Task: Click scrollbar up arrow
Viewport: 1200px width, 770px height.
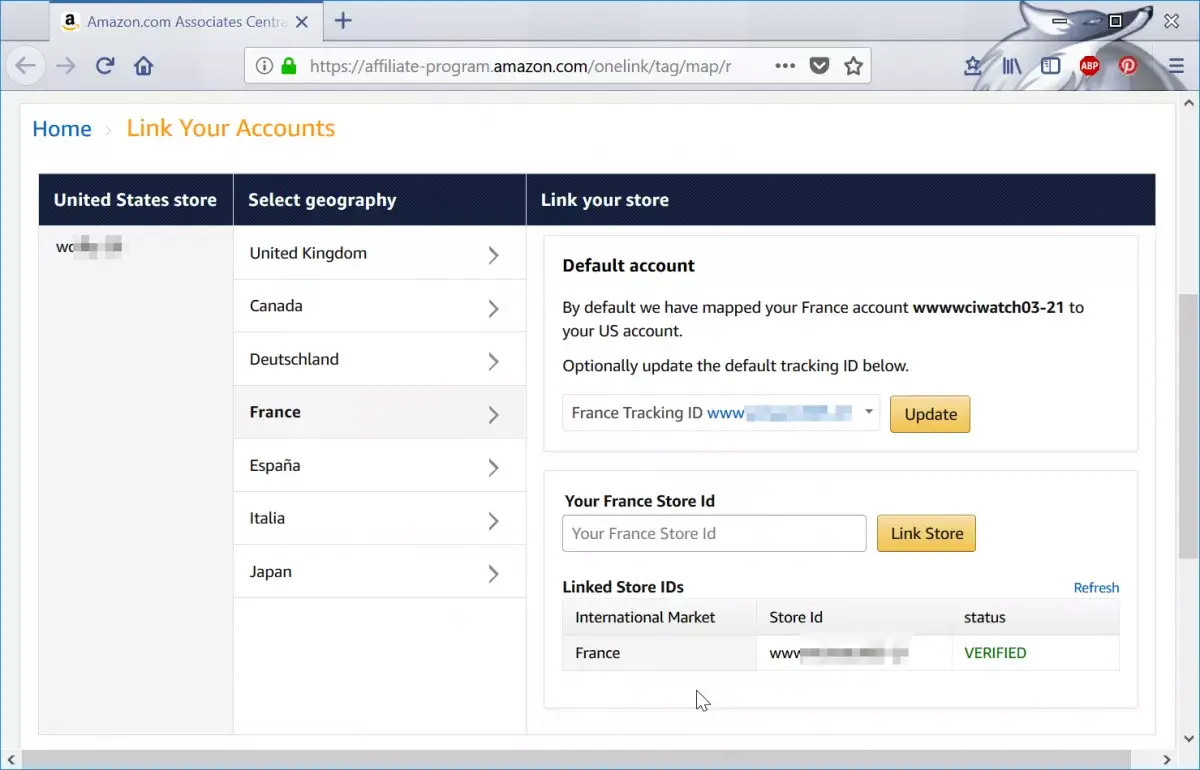Action: (x=1188, y=102)
